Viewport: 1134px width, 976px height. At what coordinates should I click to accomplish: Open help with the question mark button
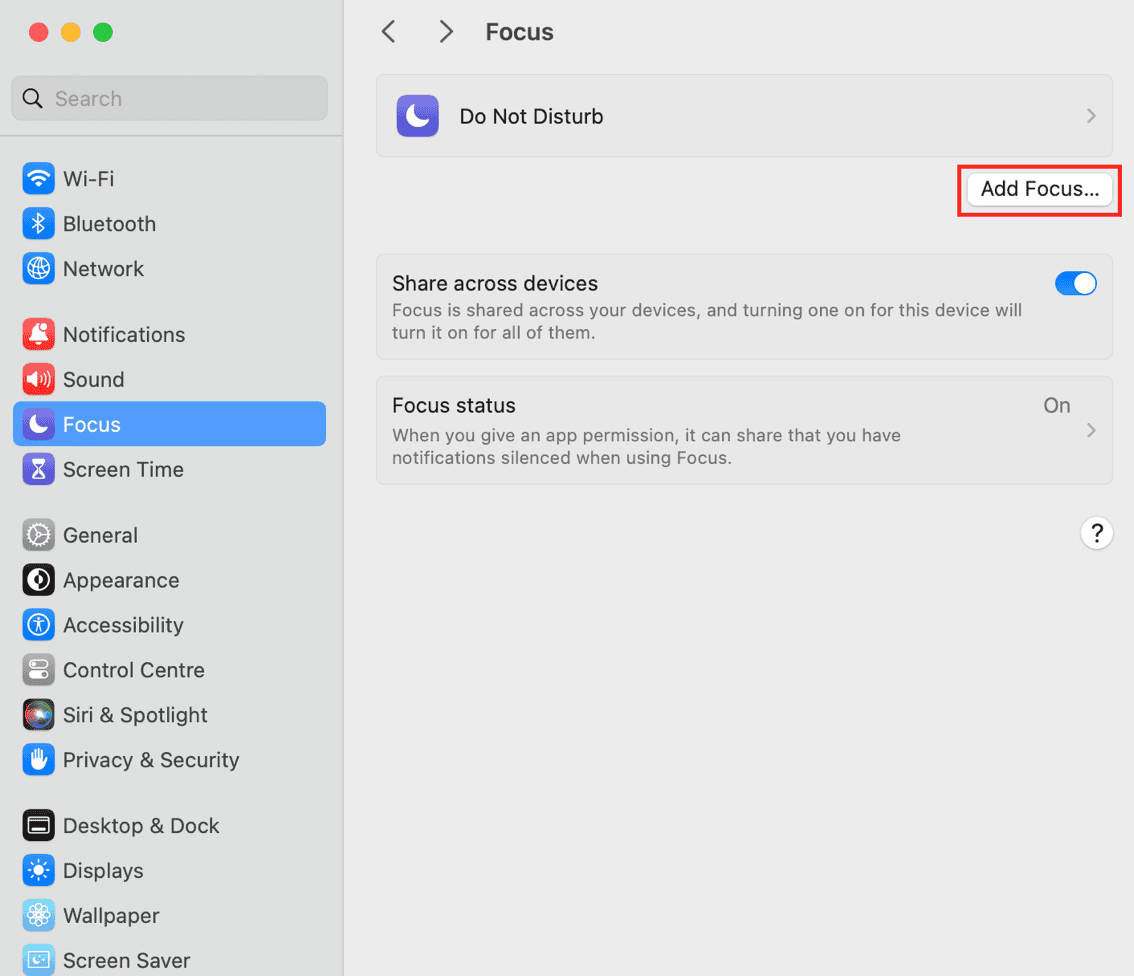[1096, 532]
